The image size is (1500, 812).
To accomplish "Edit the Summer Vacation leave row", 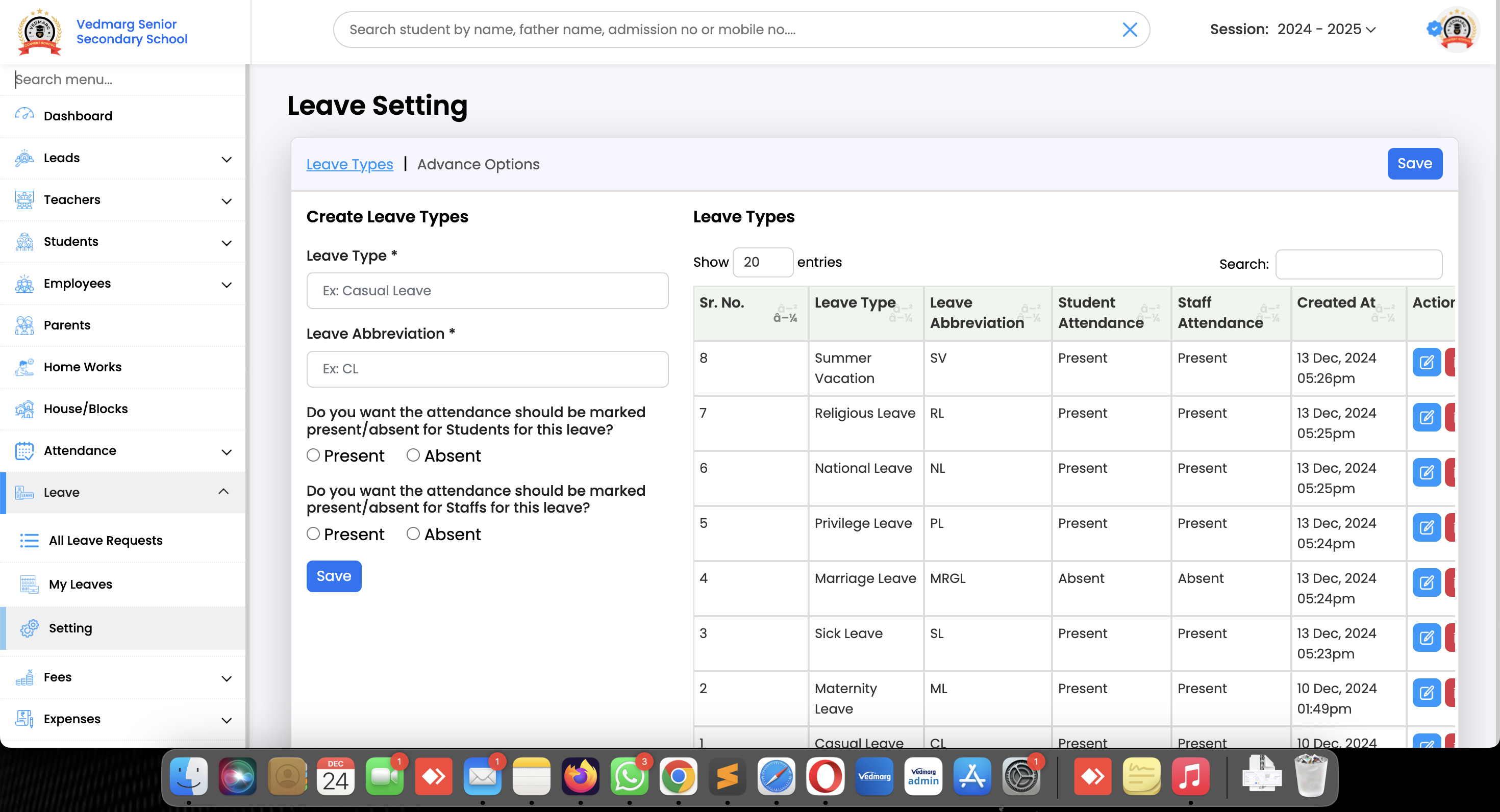I will coord(1426,363).
